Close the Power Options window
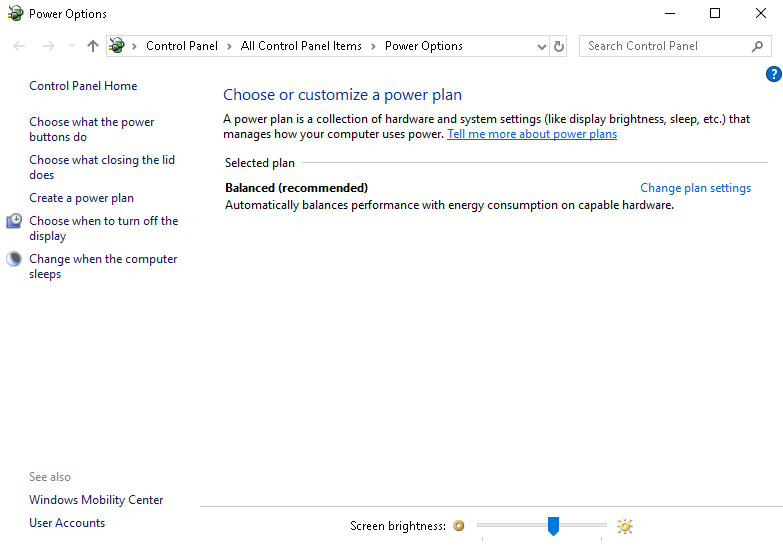 (761, 13)
